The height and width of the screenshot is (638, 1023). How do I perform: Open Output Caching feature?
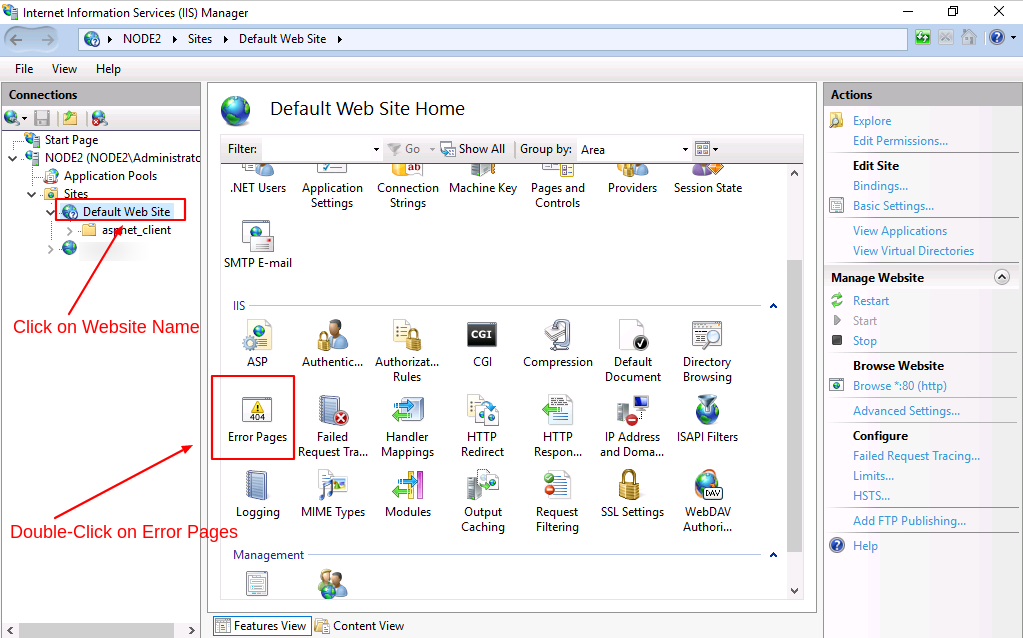[483, 501]
